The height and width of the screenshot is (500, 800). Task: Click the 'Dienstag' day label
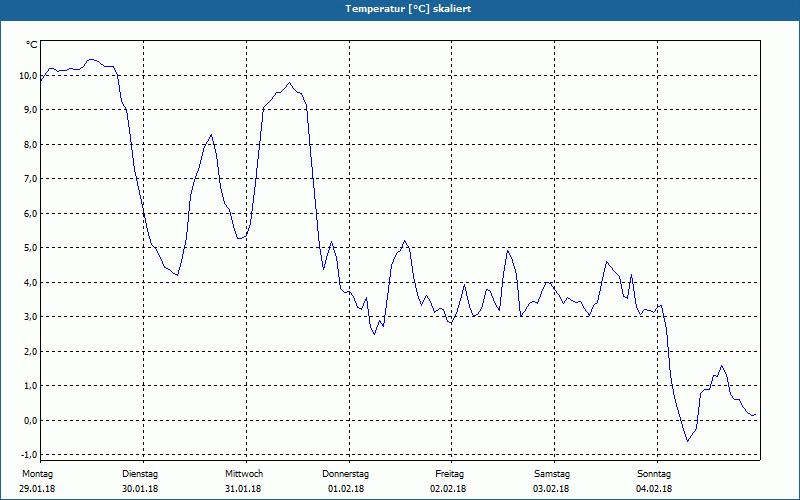(x=140, y=474)
